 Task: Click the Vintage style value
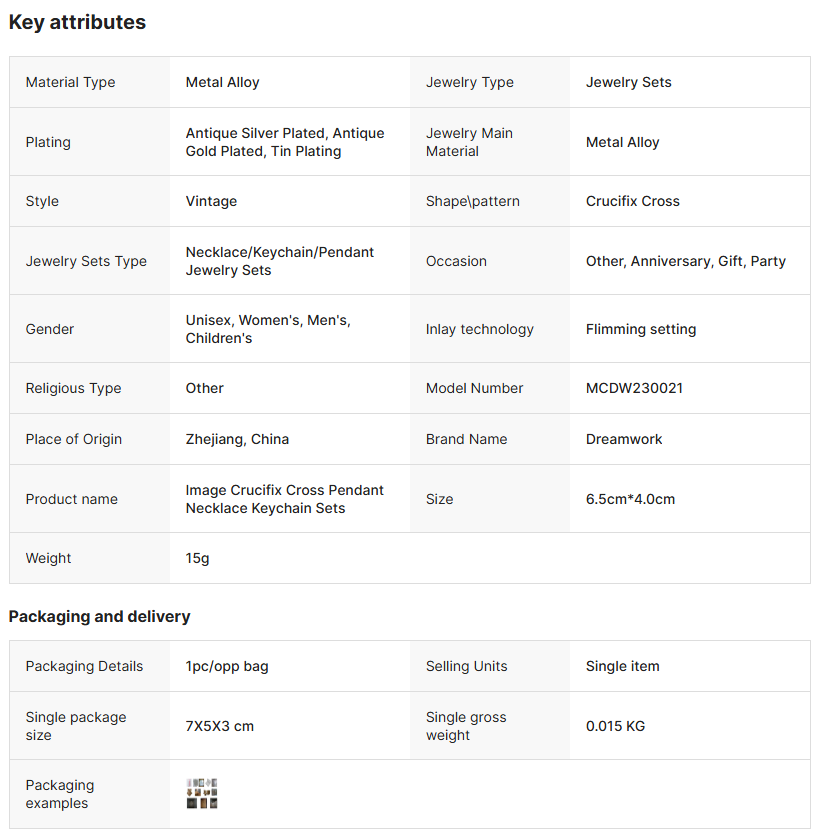pos(211,201)
